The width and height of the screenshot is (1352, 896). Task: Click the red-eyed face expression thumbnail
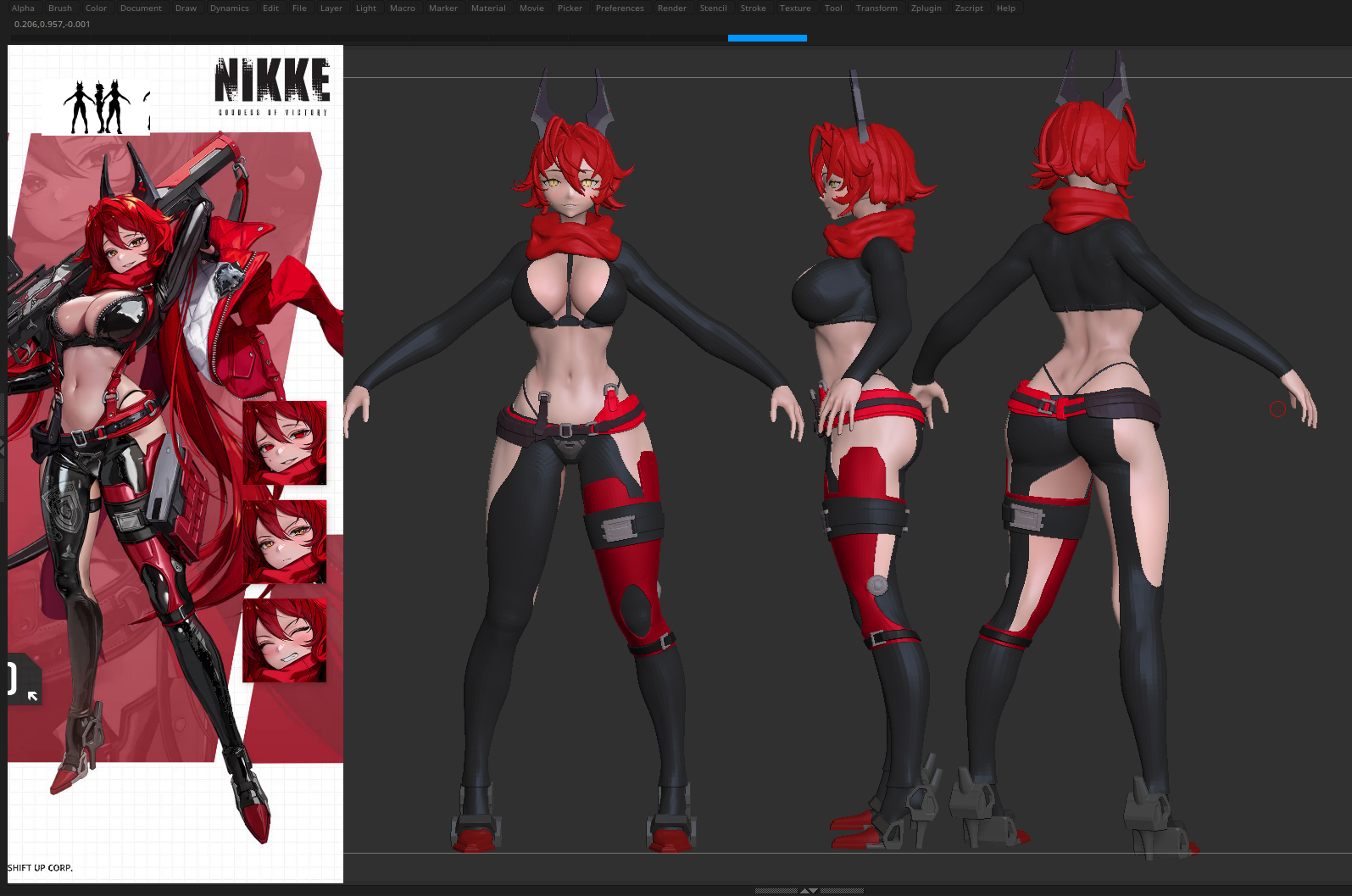tap(285, 443)
